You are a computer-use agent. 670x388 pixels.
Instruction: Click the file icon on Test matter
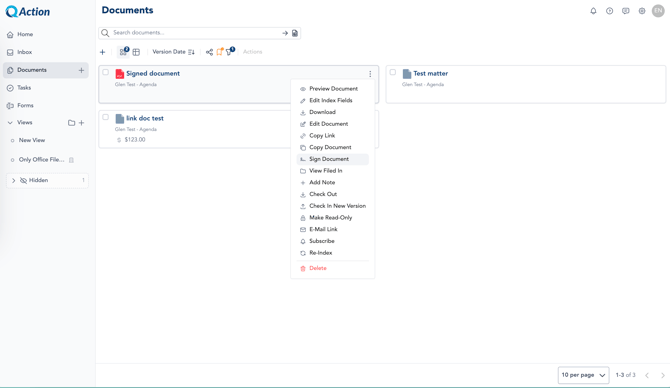tap(407, 74)
